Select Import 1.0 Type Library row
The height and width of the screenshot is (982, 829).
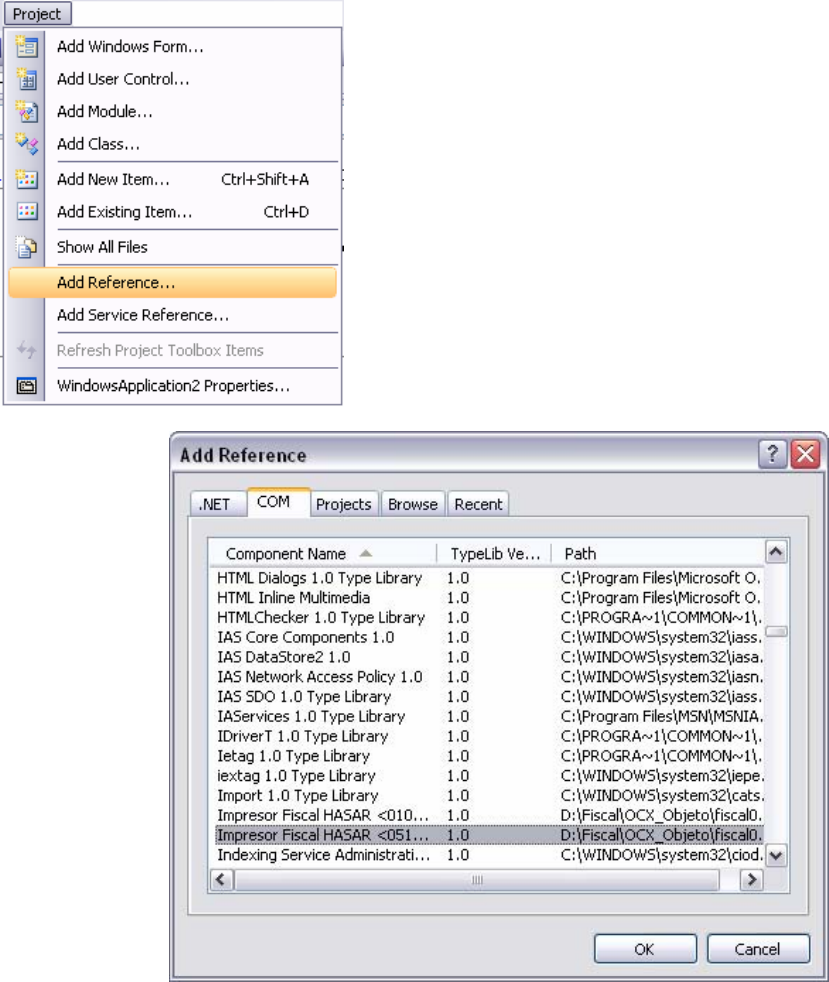(488, 795)
